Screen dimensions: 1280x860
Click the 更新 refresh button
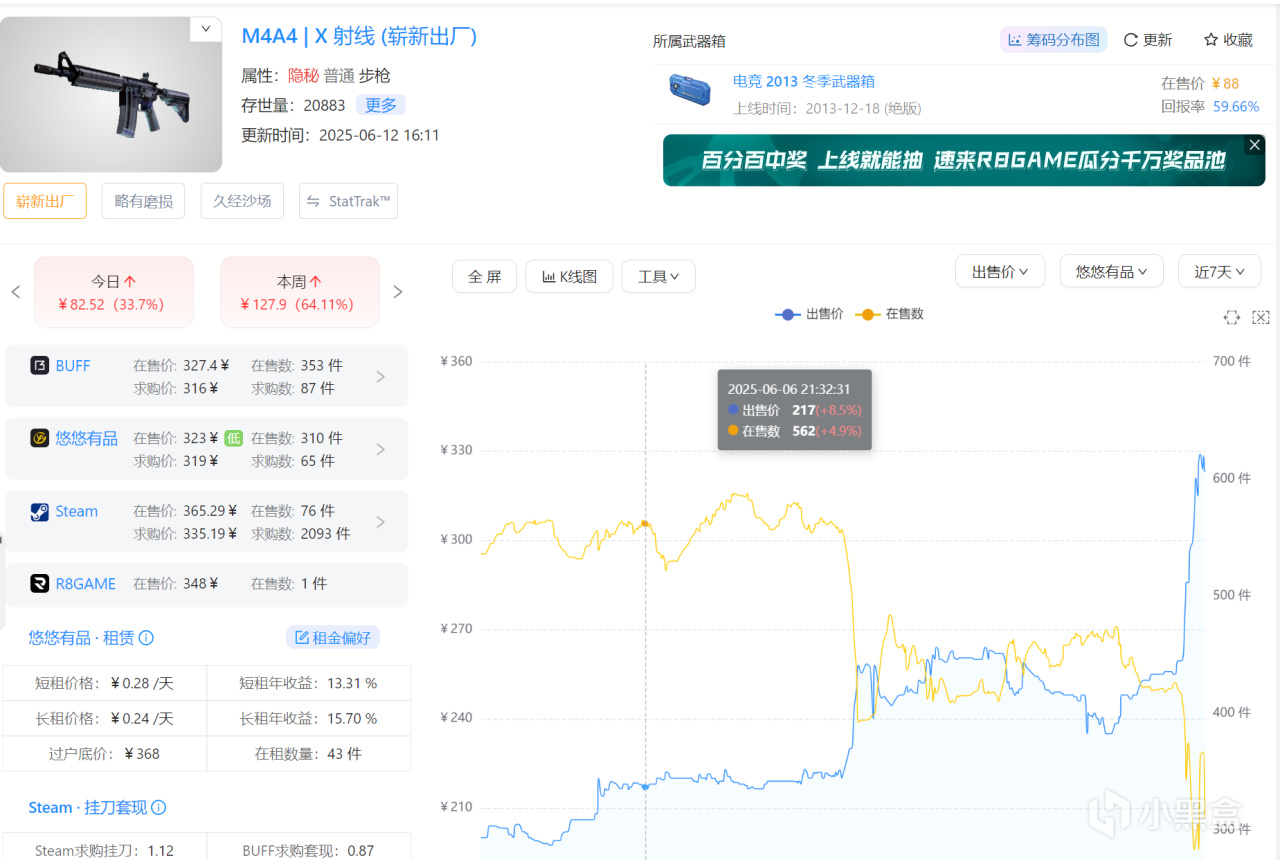(1147, 40)
